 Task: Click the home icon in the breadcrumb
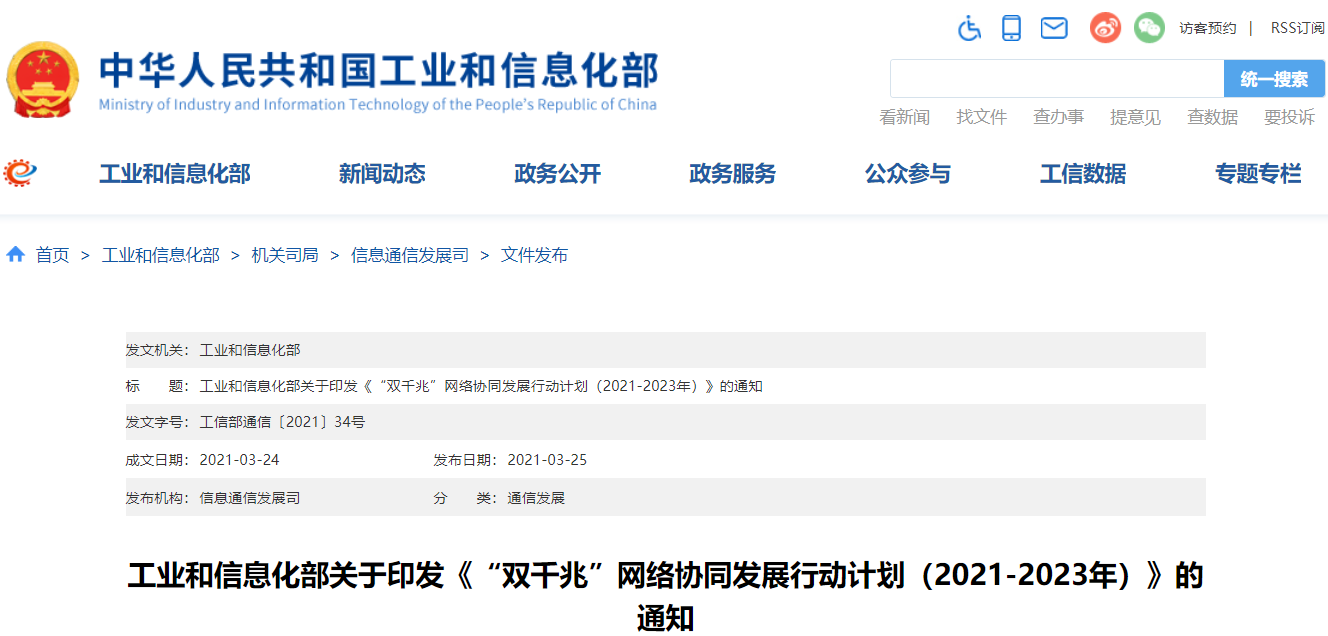click(x=15, y=254)
